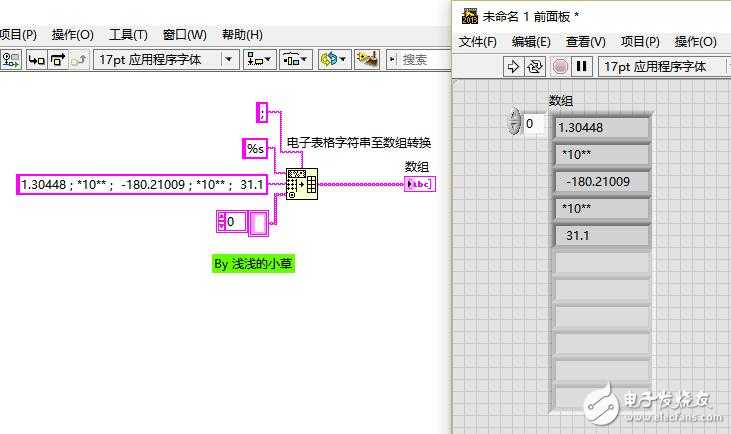The image size is (731, 434).
Task: Open the Align Objects dropdown
Action: click(260, 60)
